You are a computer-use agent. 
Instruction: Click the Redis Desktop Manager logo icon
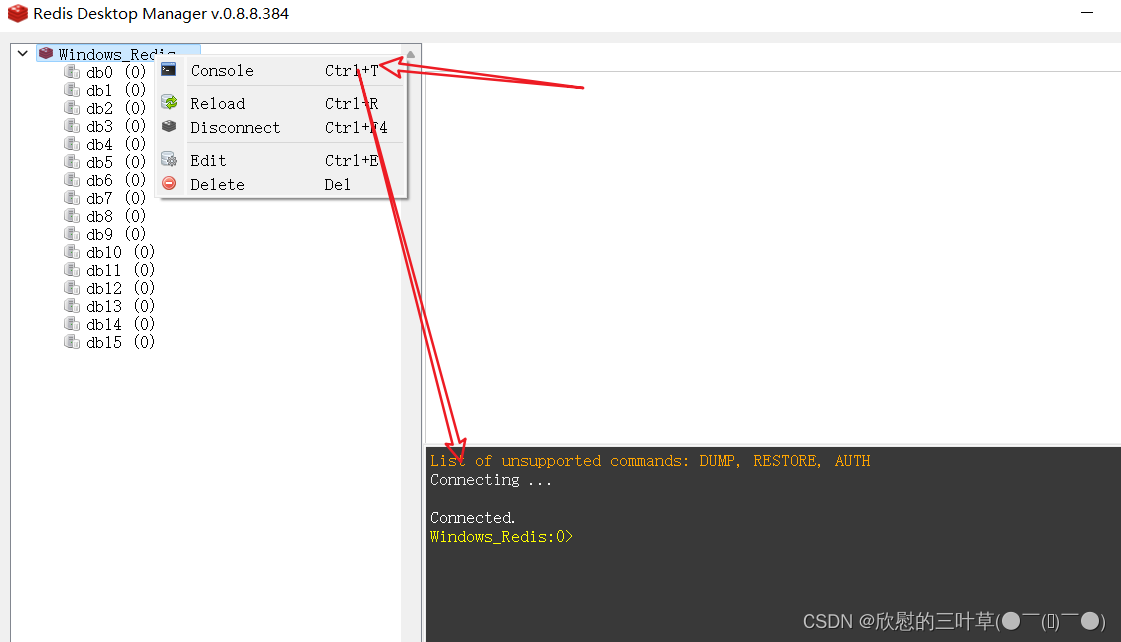(x=17, y=13)
